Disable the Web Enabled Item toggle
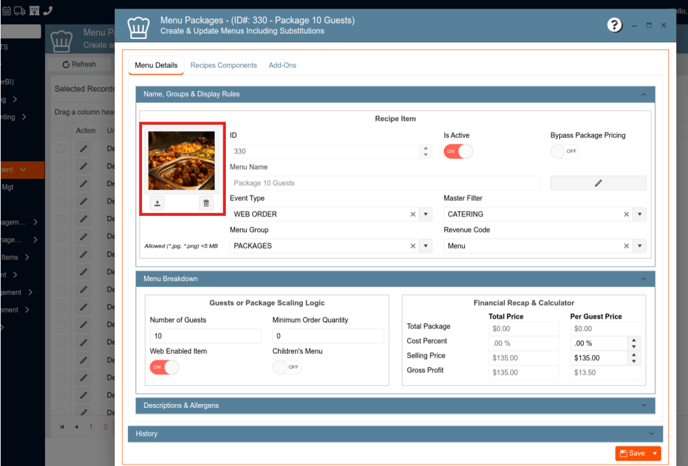 [x=164, y=367]
